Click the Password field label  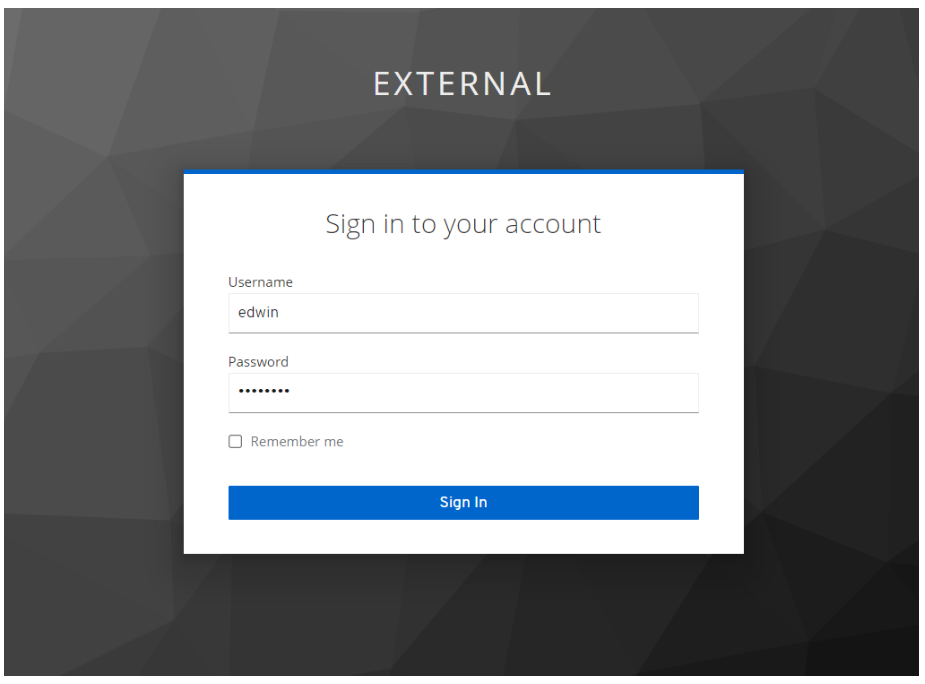pos(258,362)
